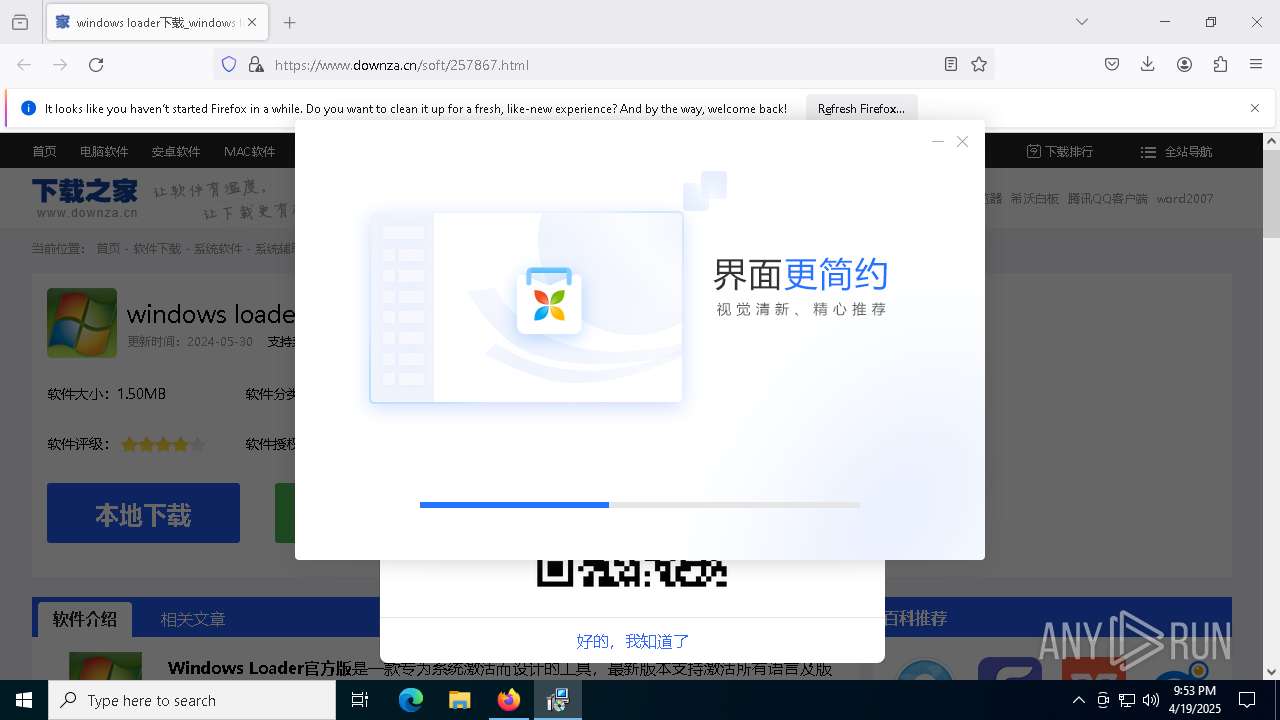Open the Firefox application hamburger menu
The image size is (1280, 720).
1256,64
